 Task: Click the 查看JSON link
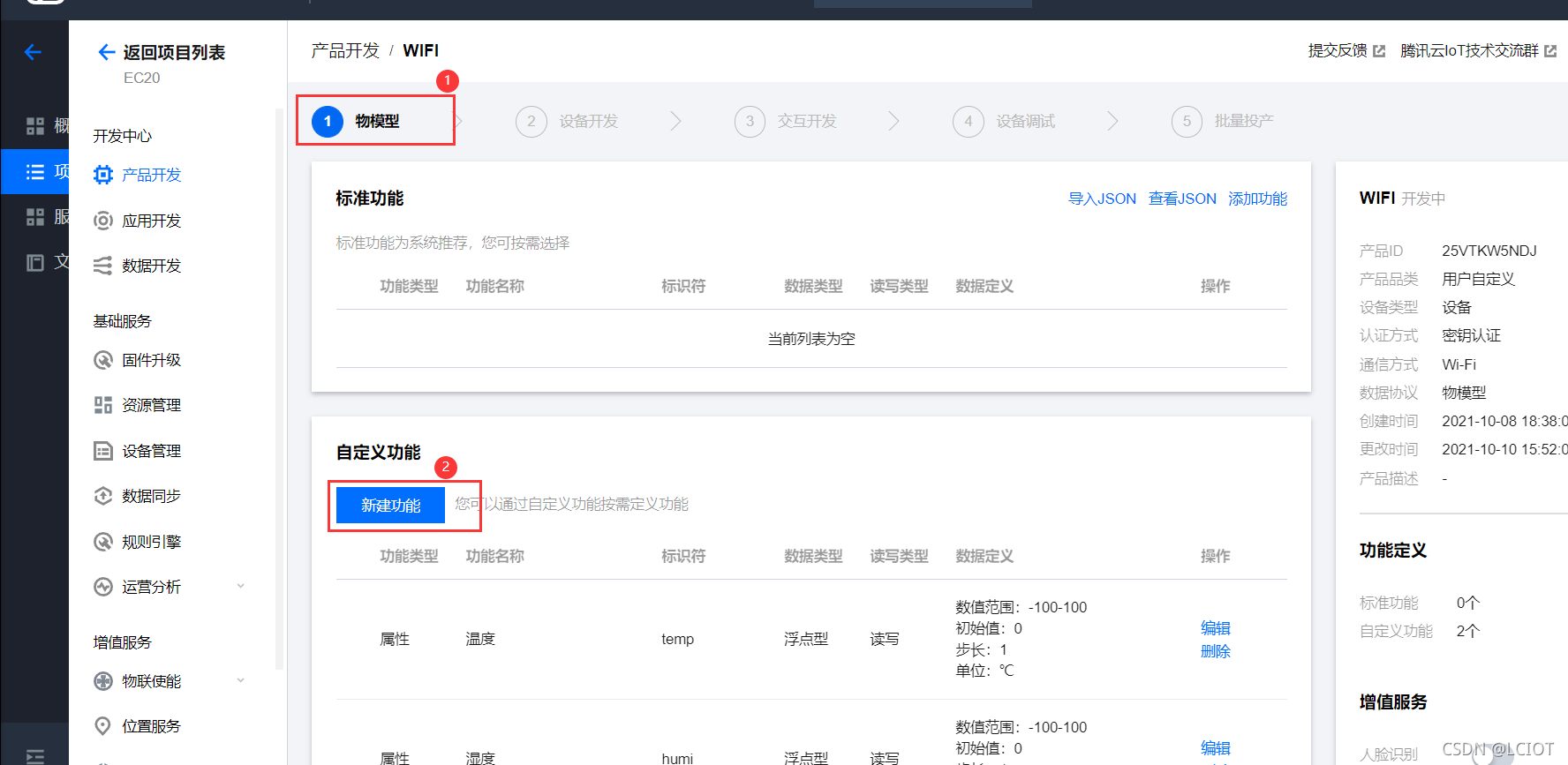click(x=1182, y=199)
